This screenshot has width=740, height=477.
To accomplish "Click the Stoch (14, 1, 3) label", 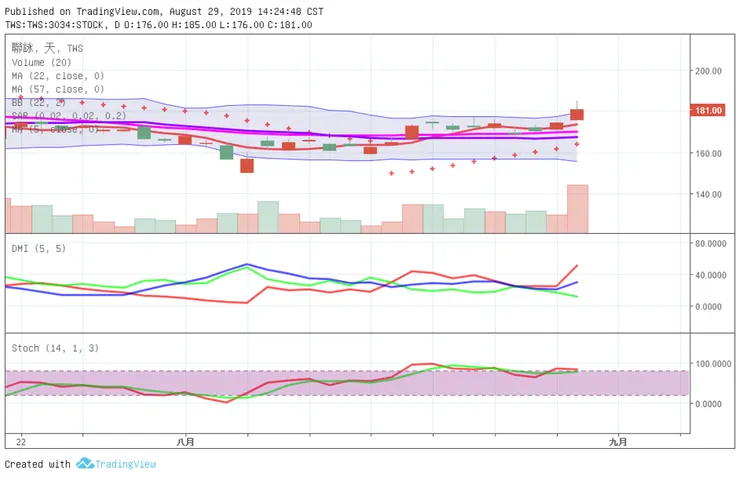I will pyautogui.click(x=55, y=348).
